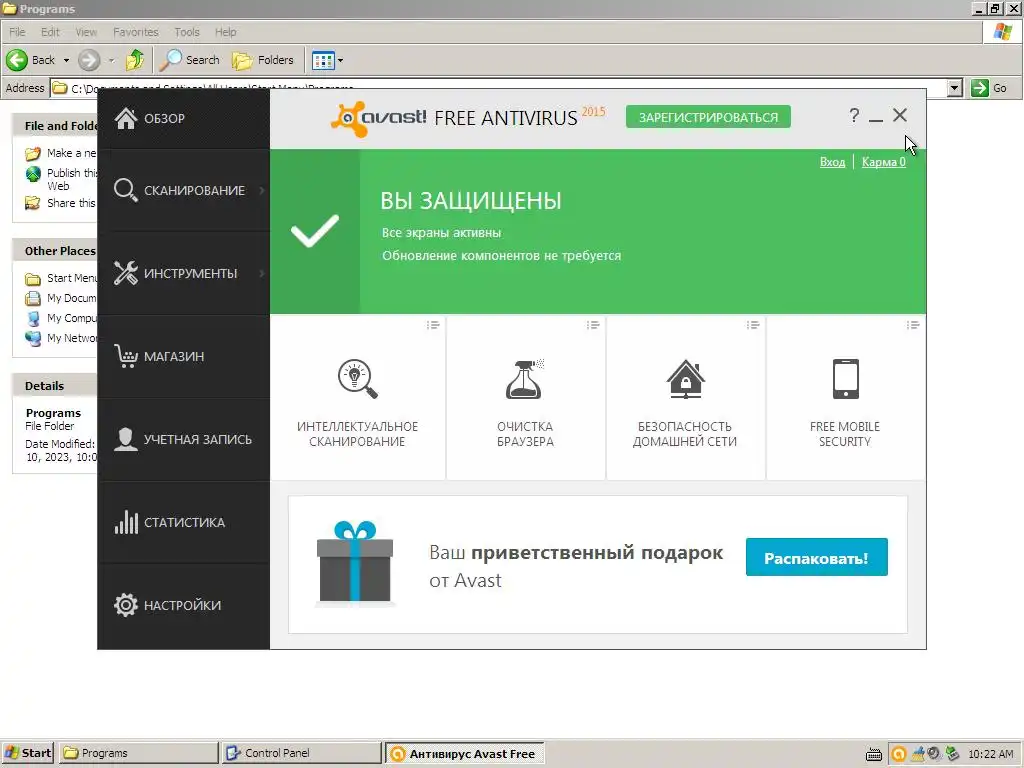The width and height of the screenshot is (1024, 768).
Task: Open Безопасность домашней сети house icon
Action: click(x=685, y=379)
